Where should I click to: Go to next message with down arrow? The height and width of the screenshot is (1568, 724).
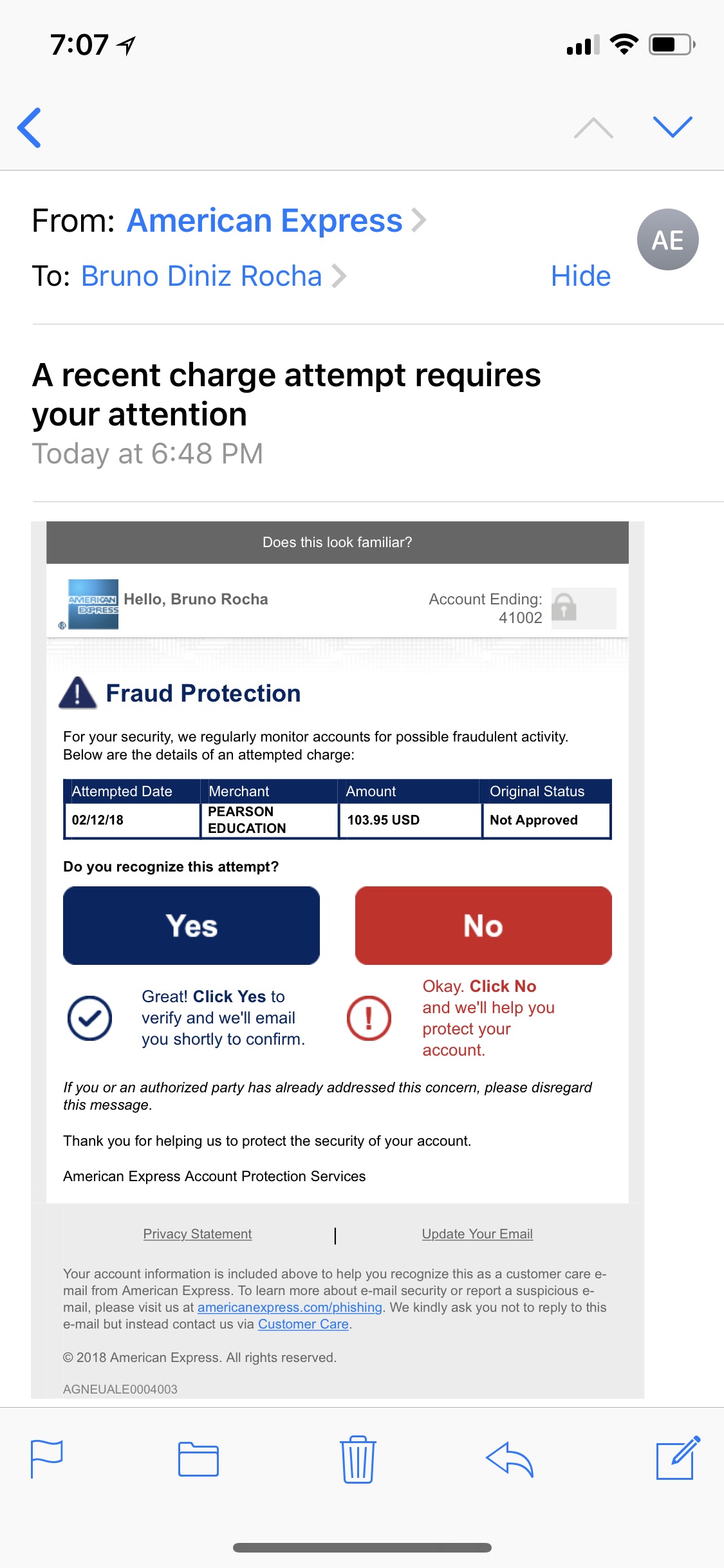pos(672,127)
